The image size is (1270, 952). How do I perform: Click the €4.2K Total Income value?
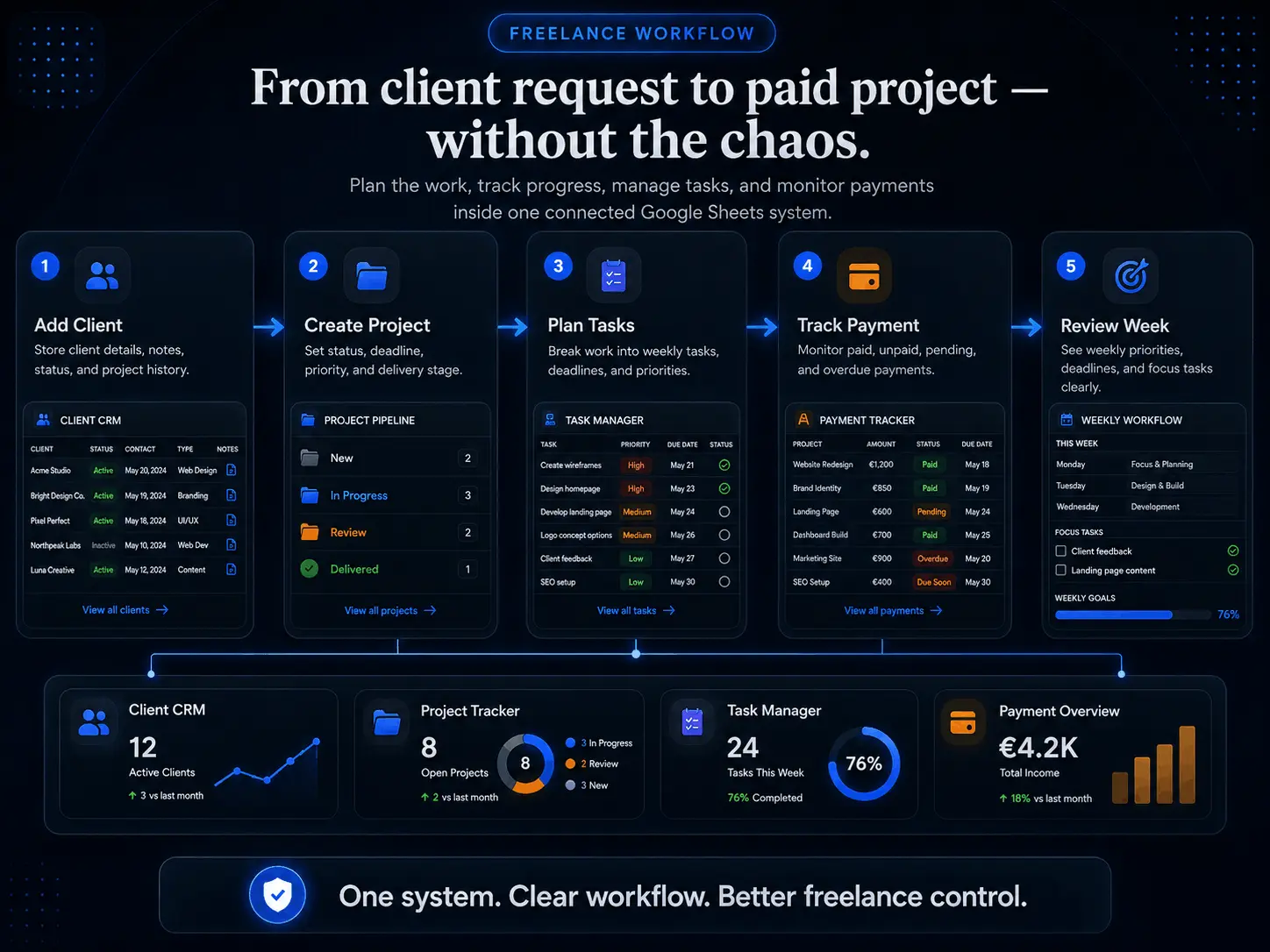point(1038,748)
